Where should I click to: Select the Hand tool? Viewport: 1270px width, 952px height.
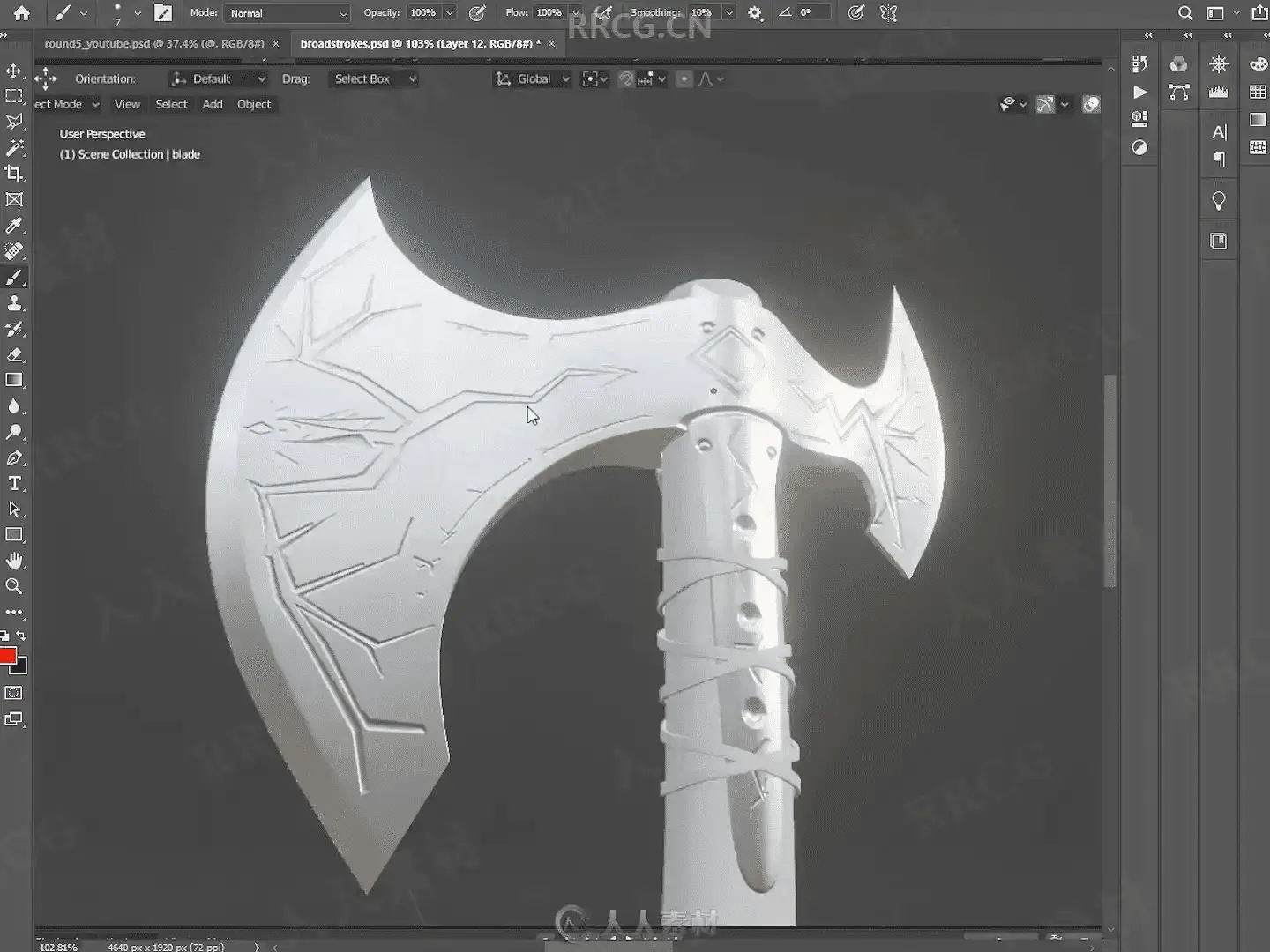pos(14,561)
